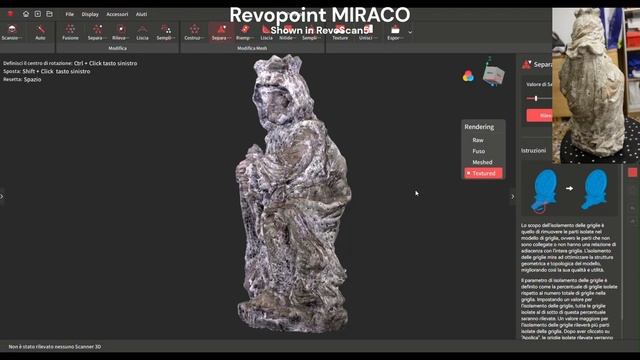Click the Separa panel header icon
This screenshot has width=640, height=360.
527,64
